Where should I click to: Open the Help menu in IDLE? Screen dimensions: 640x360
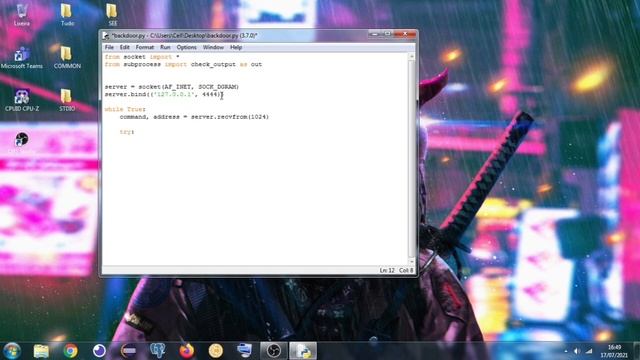pos(236,47)
